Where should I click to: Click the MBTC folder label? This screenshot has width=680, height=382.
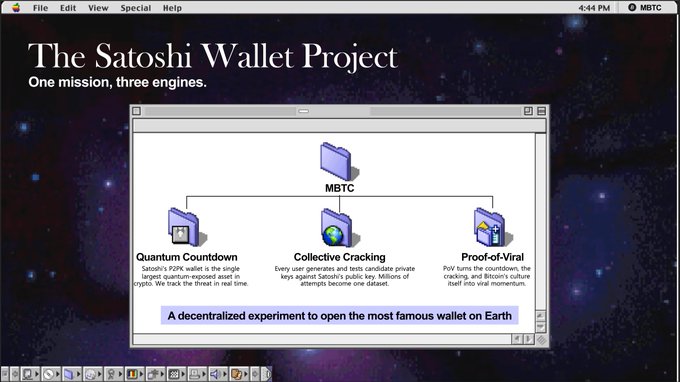(340, 188)
